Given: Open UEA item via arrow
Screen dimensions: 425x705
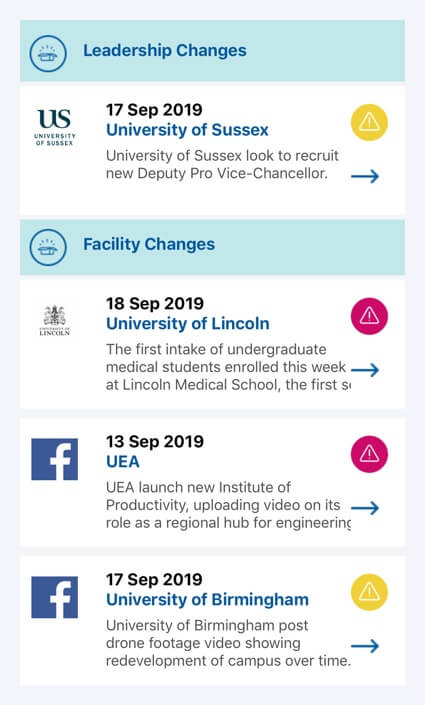Looking at the screenshot, I should pyautogui.click(x=365, y=508).
